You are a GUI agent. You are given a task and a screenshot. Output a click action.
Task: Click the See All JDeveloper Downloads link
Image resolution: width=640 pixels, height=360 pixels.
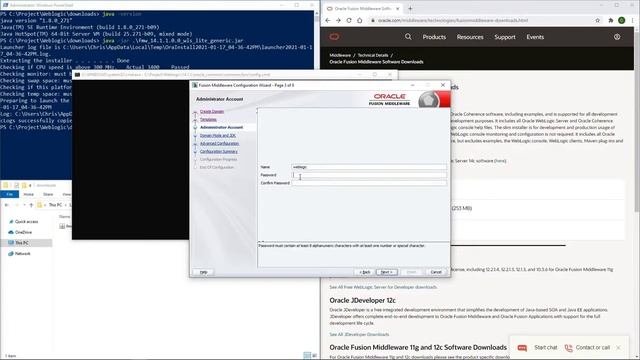pos(359,335)
